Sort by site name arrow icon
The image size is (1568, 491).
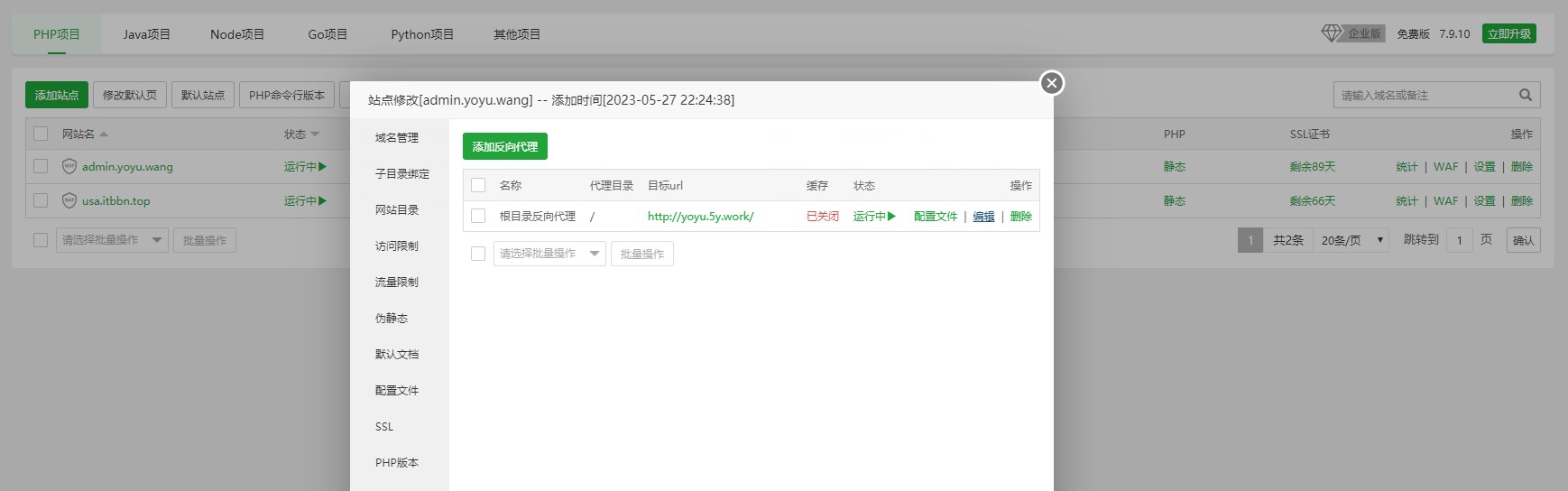pos(104,134)
